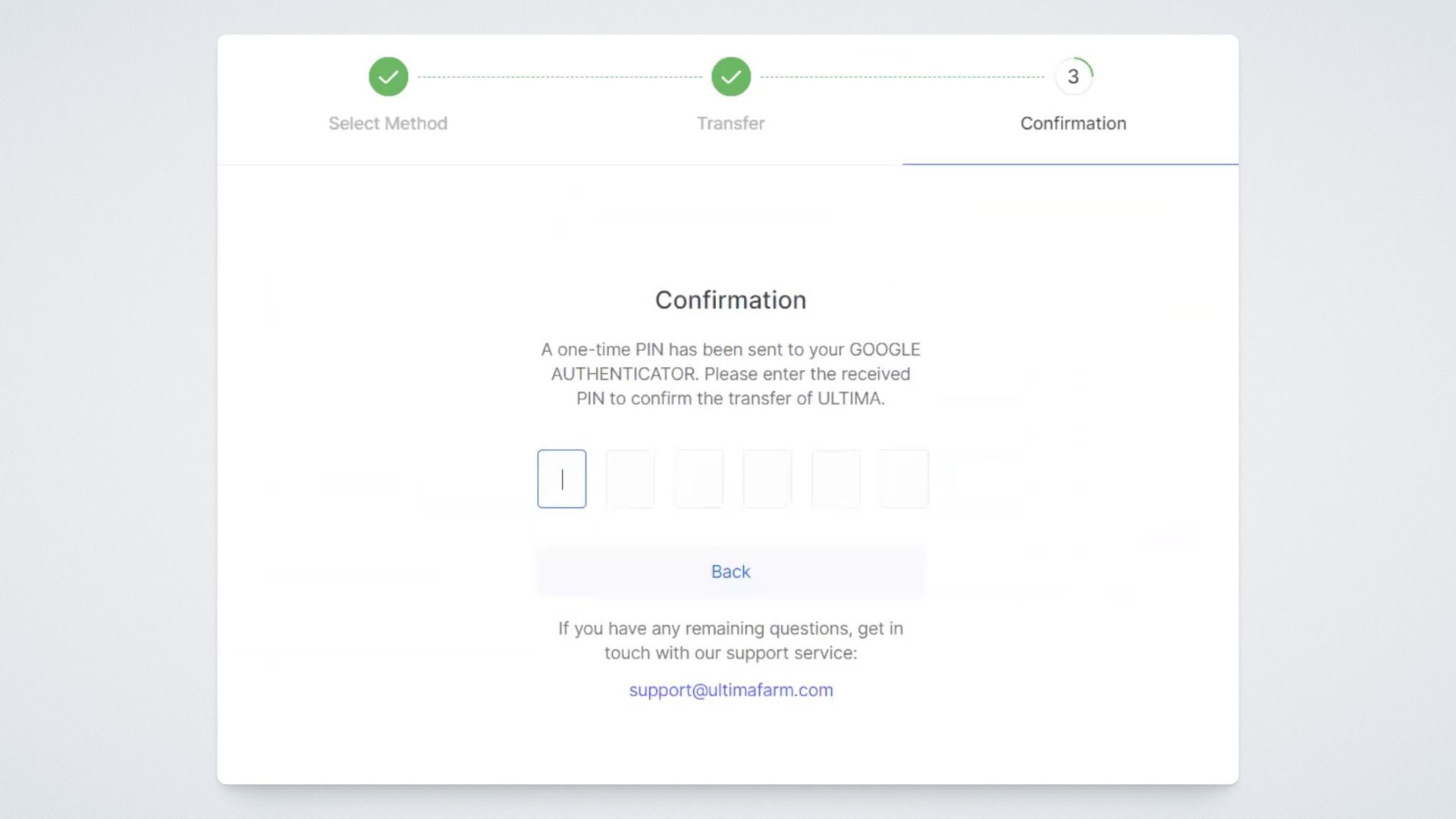Go to the Select Method step label

click(x=388, y=124)
